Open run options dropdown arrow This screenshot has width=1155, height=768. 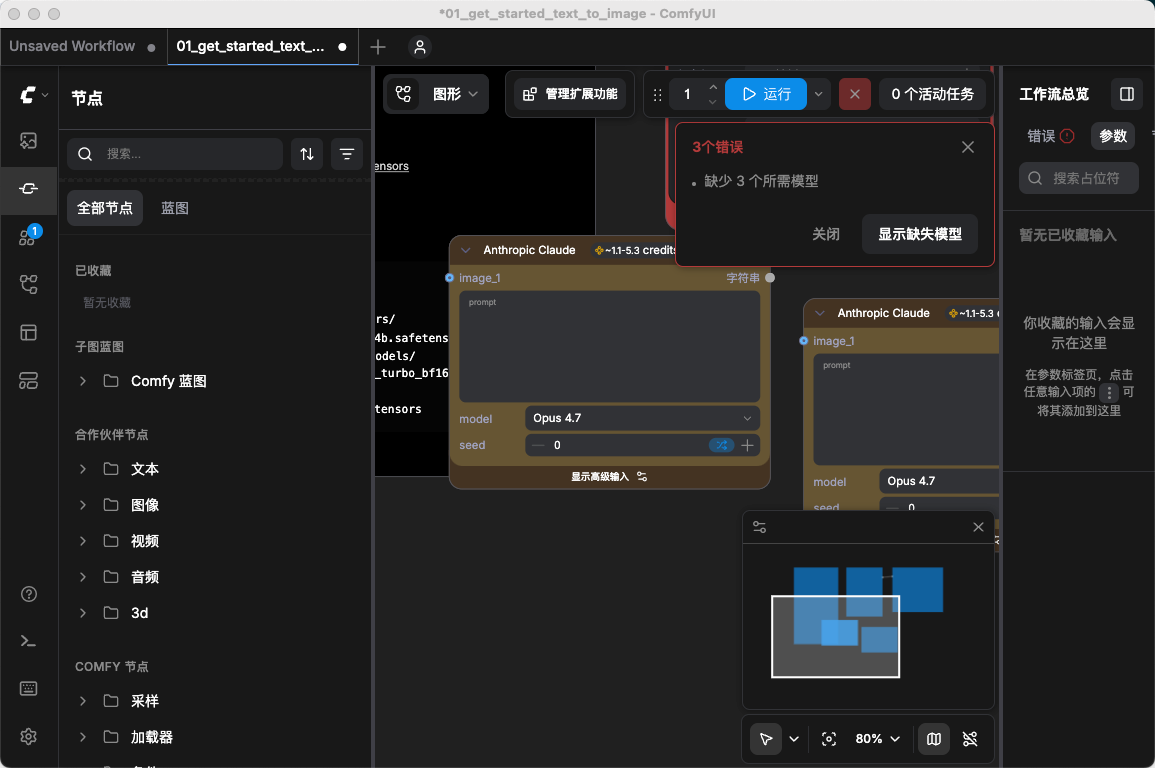818,94
